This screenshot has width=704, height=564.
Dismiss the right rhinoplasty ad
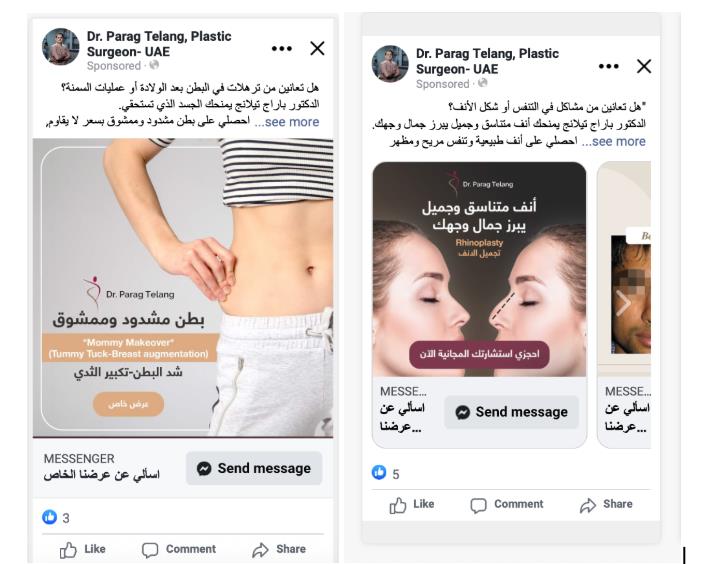644,66
